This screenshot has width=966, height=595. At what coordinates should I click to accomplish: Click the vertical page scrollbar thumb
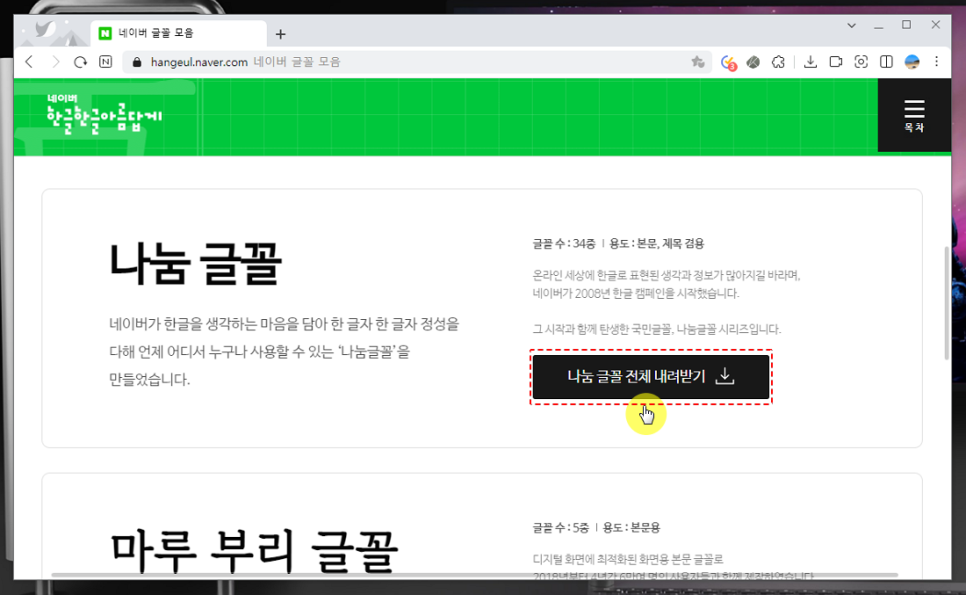tap(947, 303)
